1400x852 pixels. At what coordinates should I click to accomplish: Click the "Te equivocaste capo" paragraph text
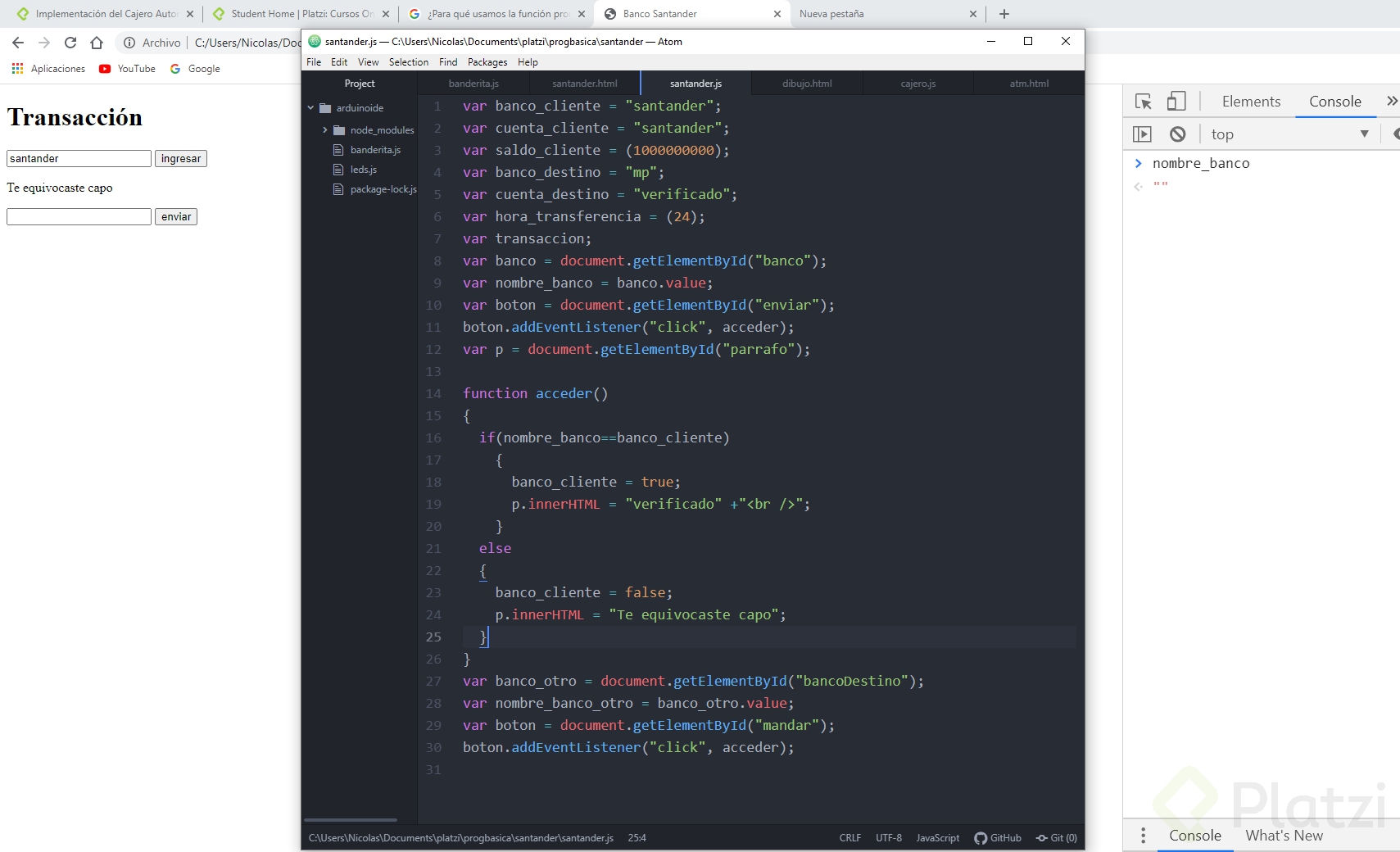coord(60,188)
